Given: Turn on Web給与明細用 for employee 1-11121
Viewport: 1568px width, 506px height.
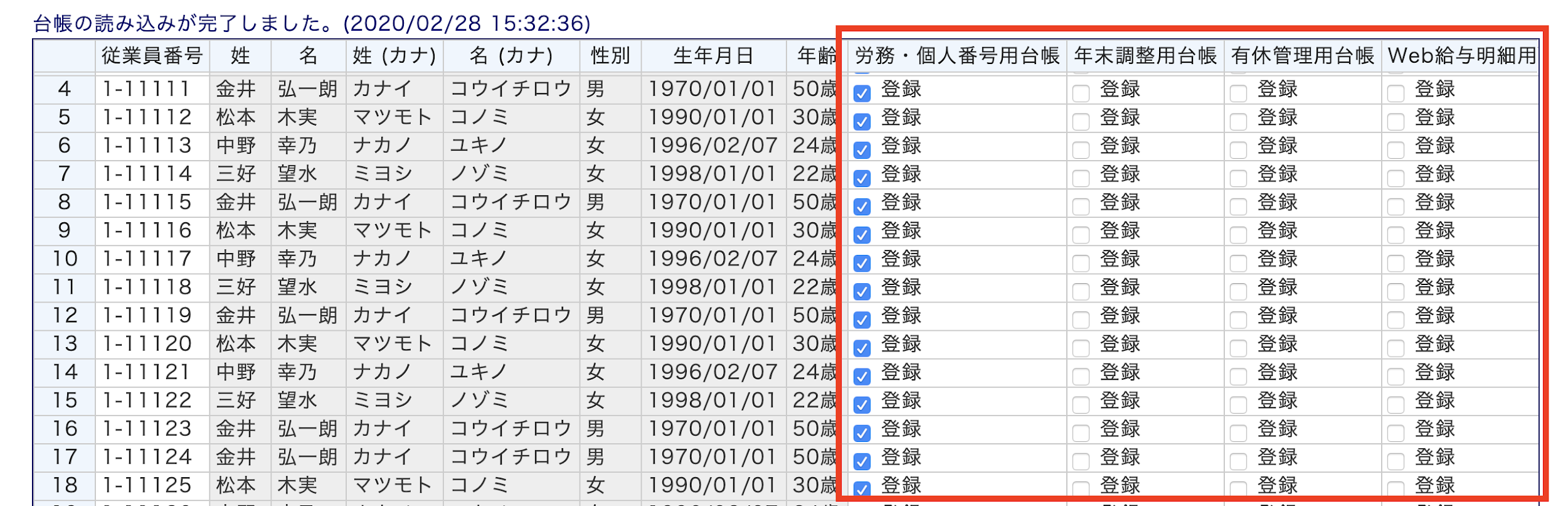Looking at the screenshot, I should tap(1396, 377).
